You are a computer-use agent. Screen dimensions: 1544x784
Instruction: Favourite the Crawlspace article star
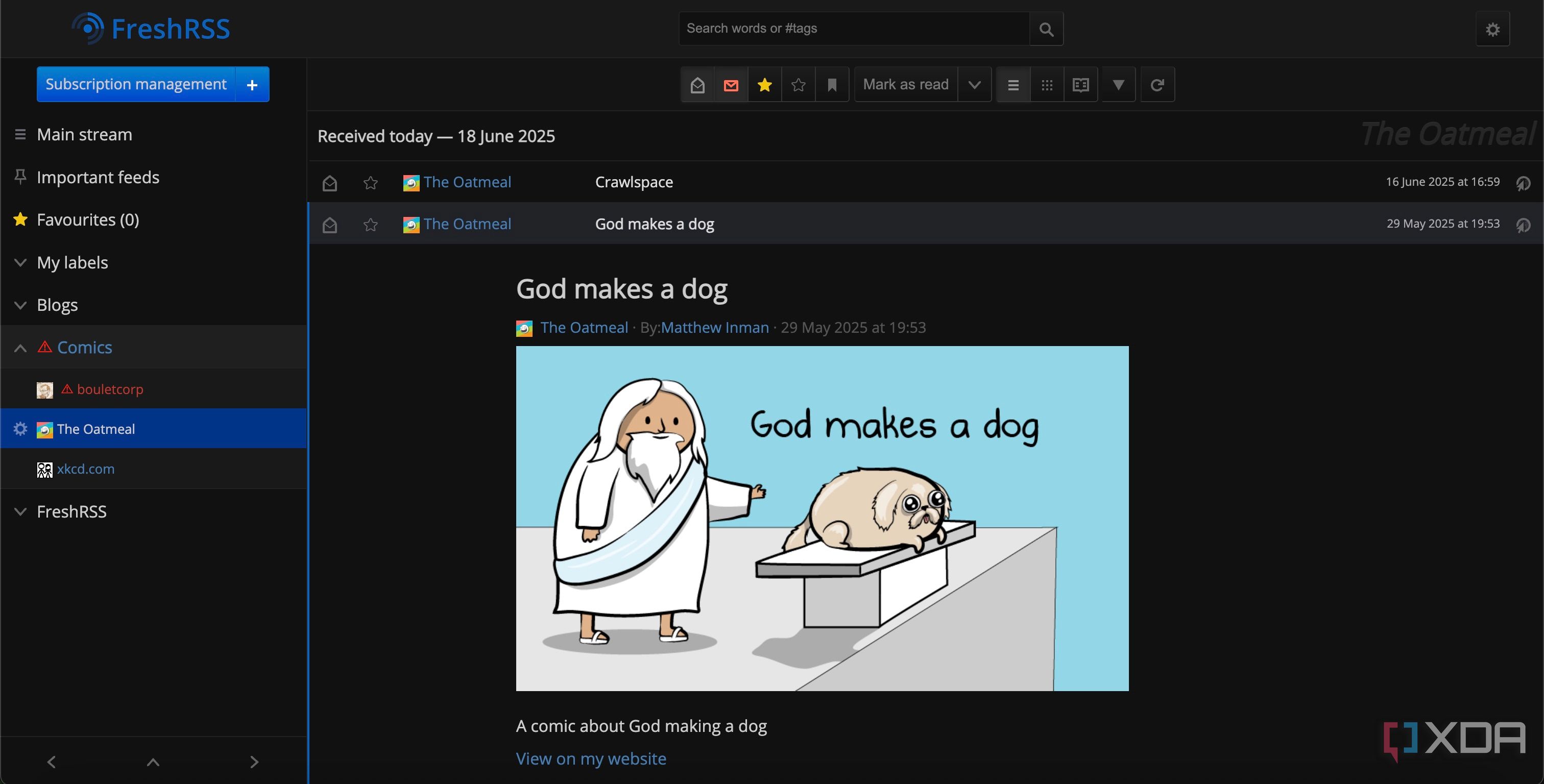[370, 182]
